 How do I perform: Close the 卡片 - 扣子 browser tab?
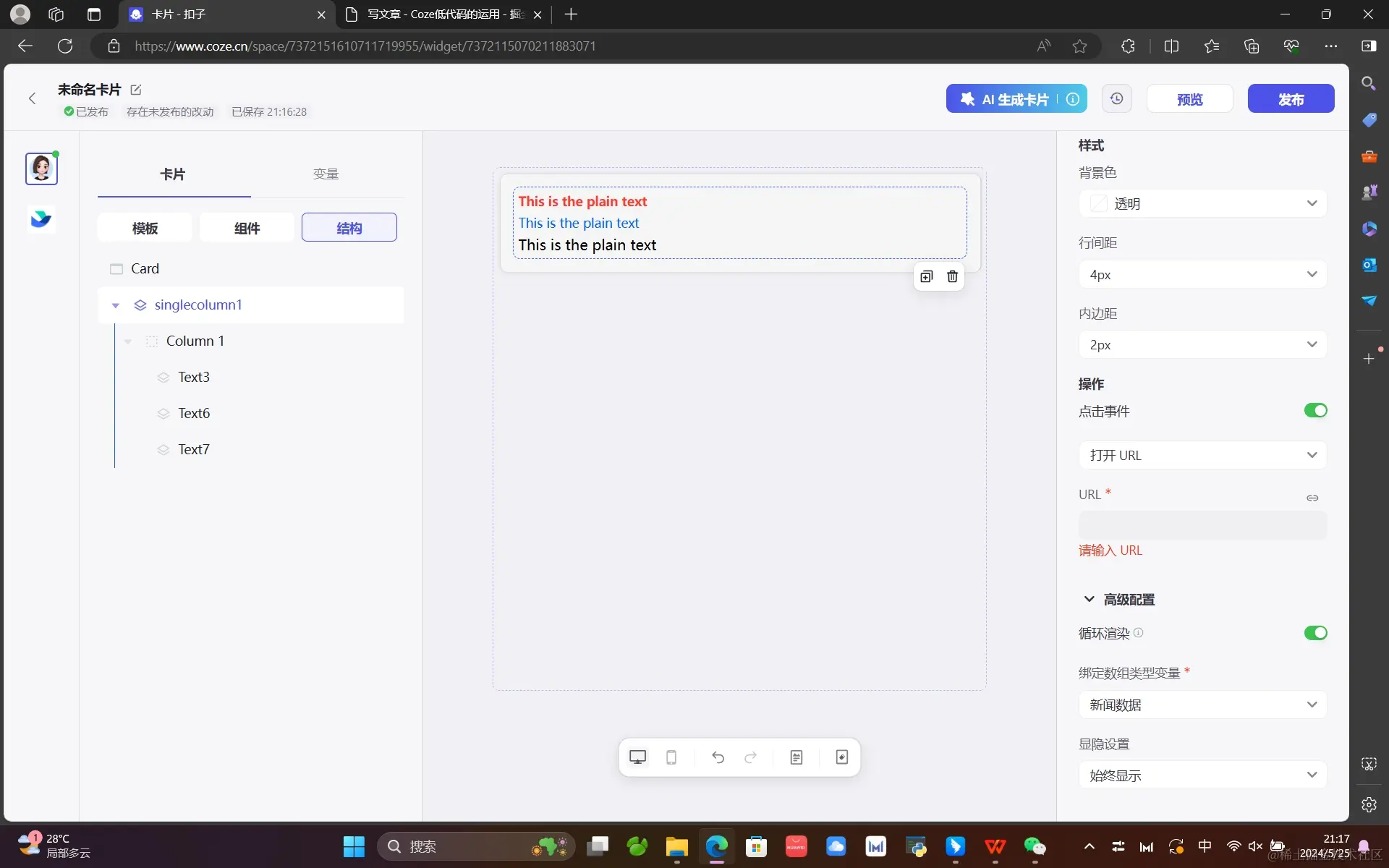(x=321, y=14)
